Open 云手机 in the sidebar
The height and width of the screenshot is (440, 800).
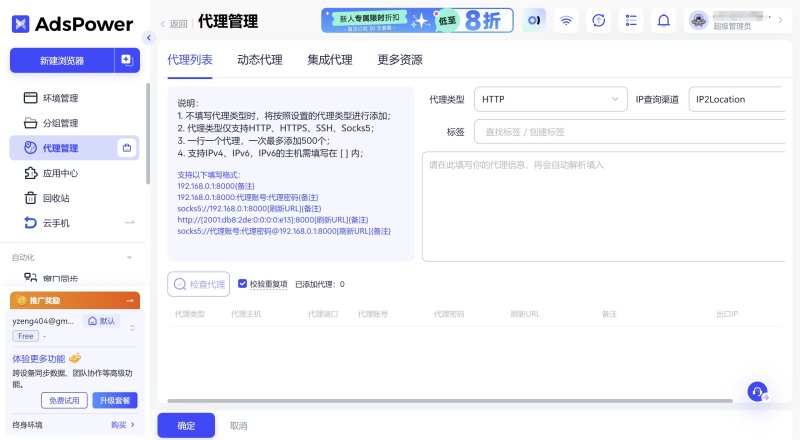(x=56, y=223)
